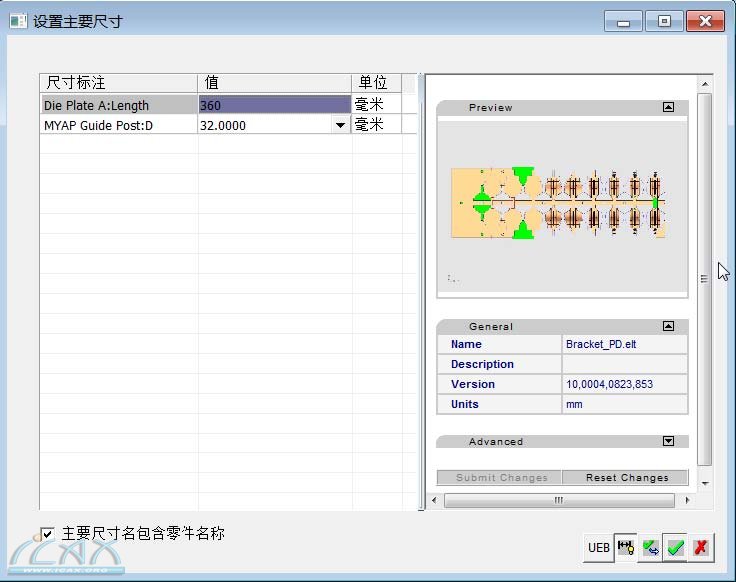Click the UEB button

click(598, 548)
